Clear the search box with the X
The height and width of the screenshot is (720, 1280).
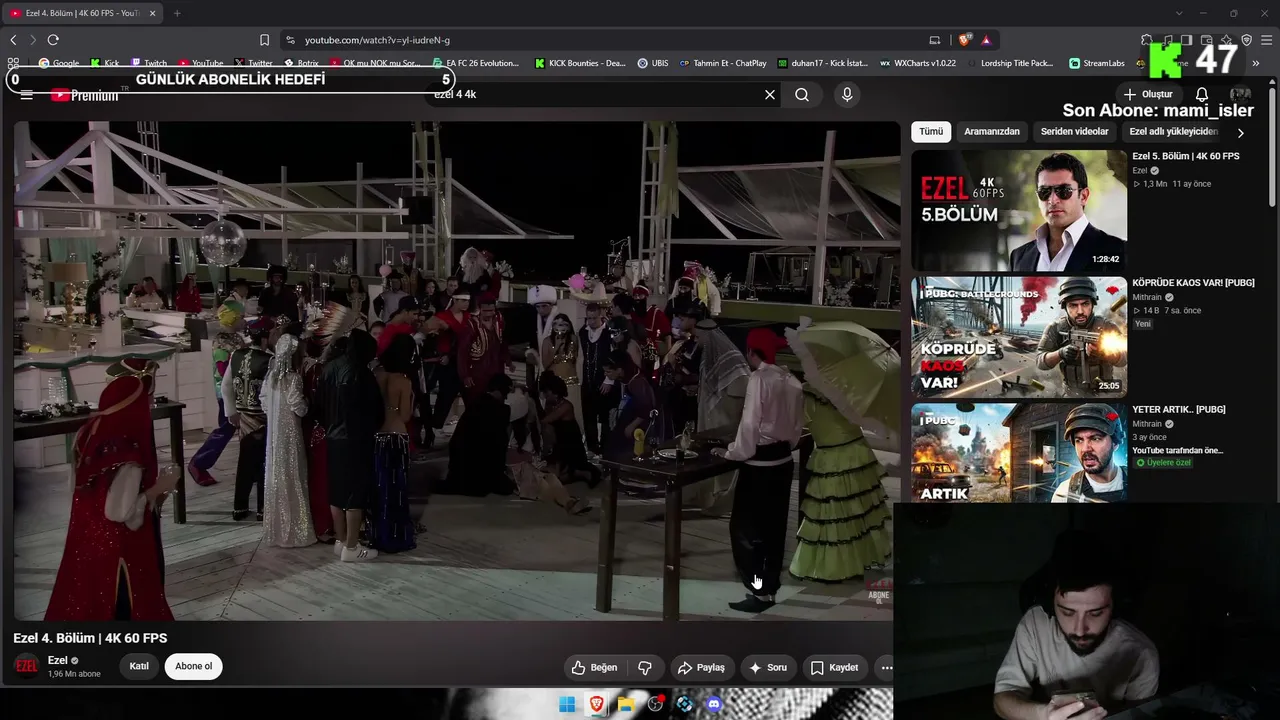pos(770,95)
